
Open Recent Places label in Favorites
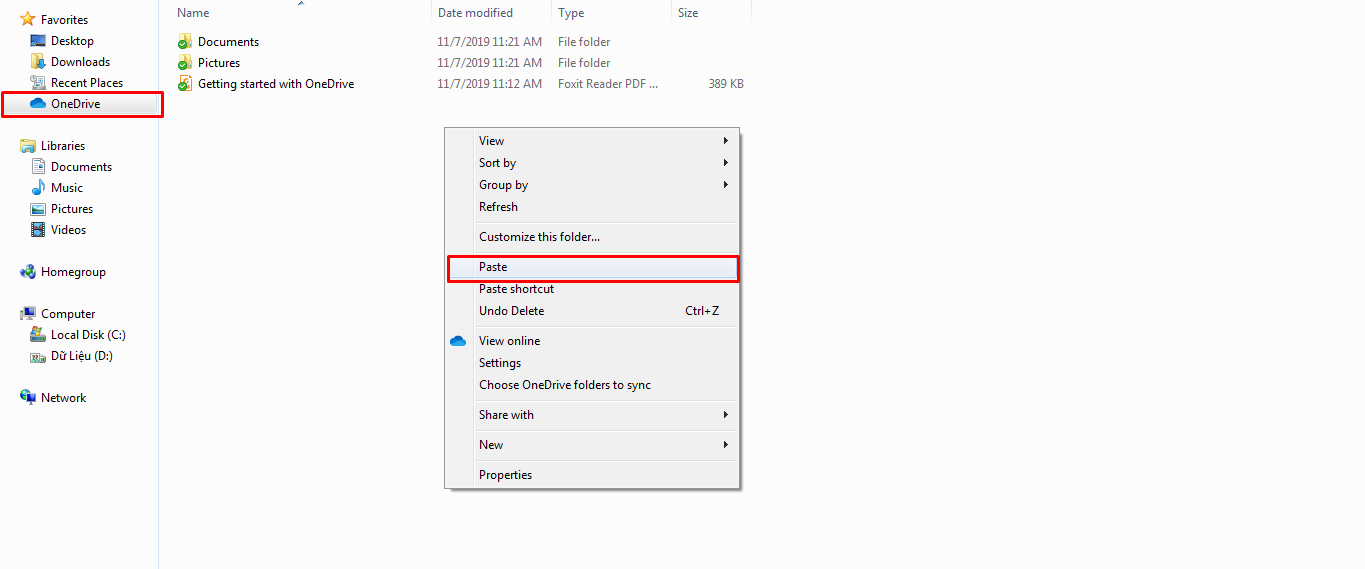(87, 83)
